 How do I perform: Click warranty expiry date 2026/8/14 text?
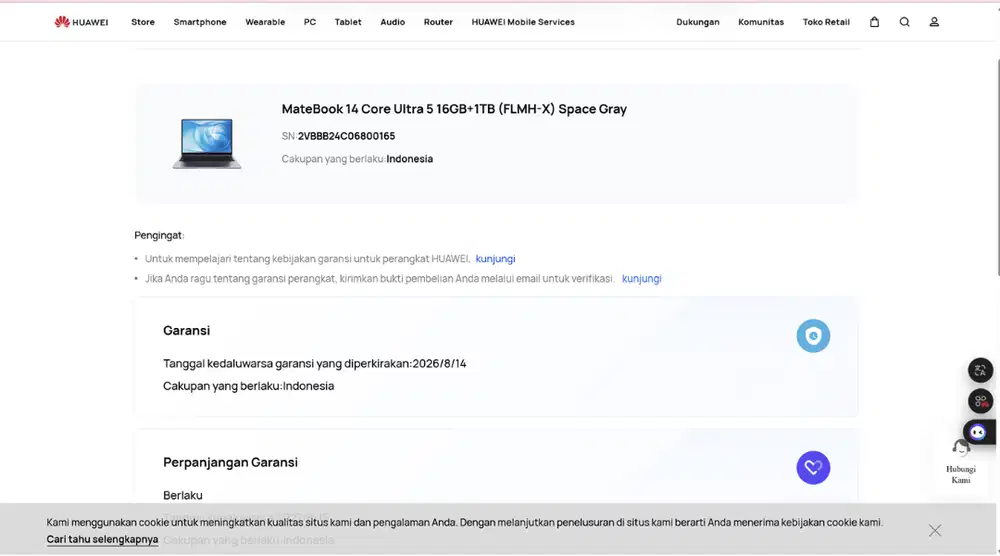pos(439,363)
